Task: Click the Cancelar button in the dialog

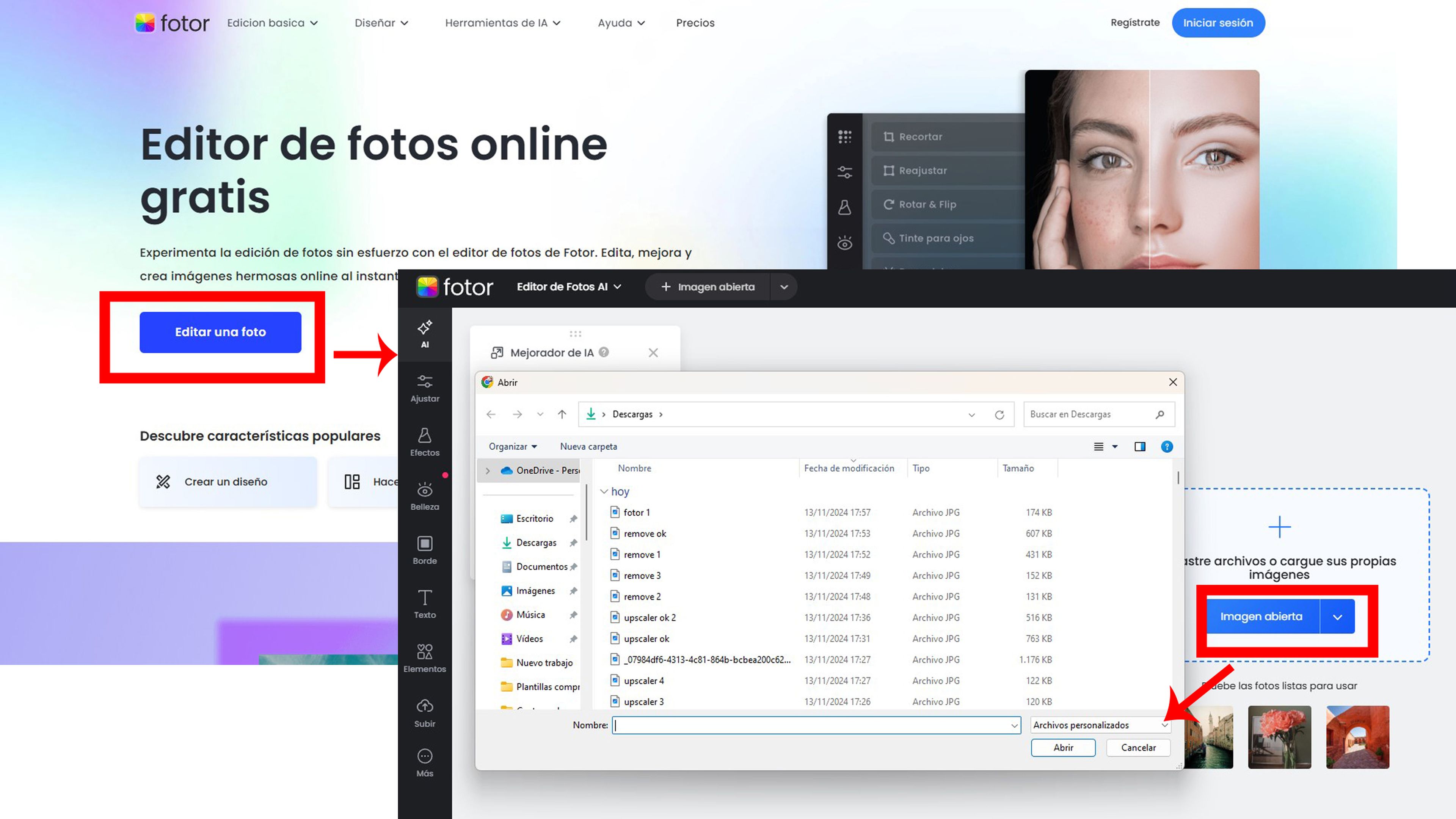Action: tap(1138, 748)
